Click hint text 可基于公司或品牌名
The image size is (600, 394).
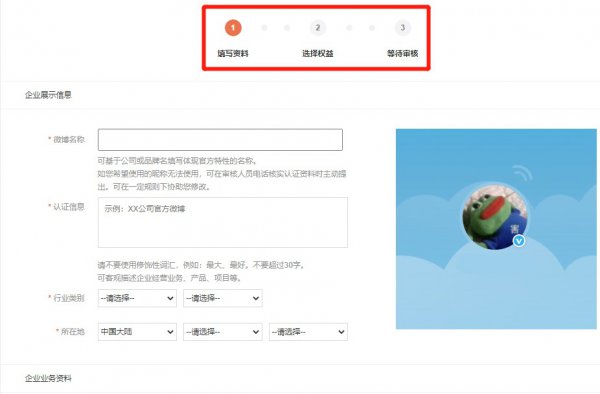tap(178, 161)
